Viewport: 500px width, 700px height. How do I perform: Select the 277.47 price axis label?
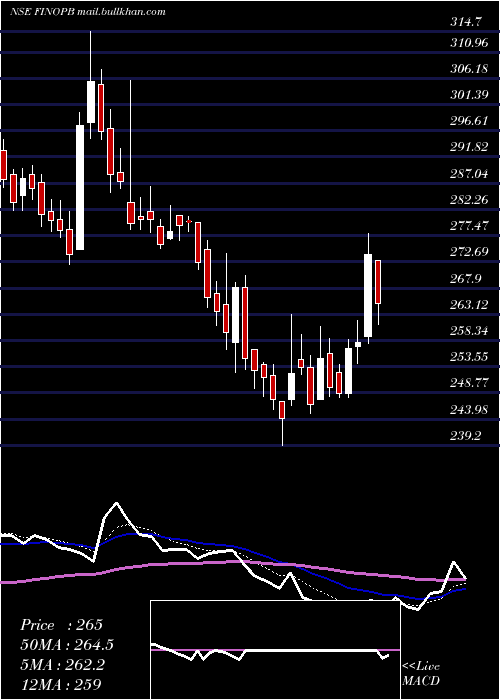click(x=470, y=226)
